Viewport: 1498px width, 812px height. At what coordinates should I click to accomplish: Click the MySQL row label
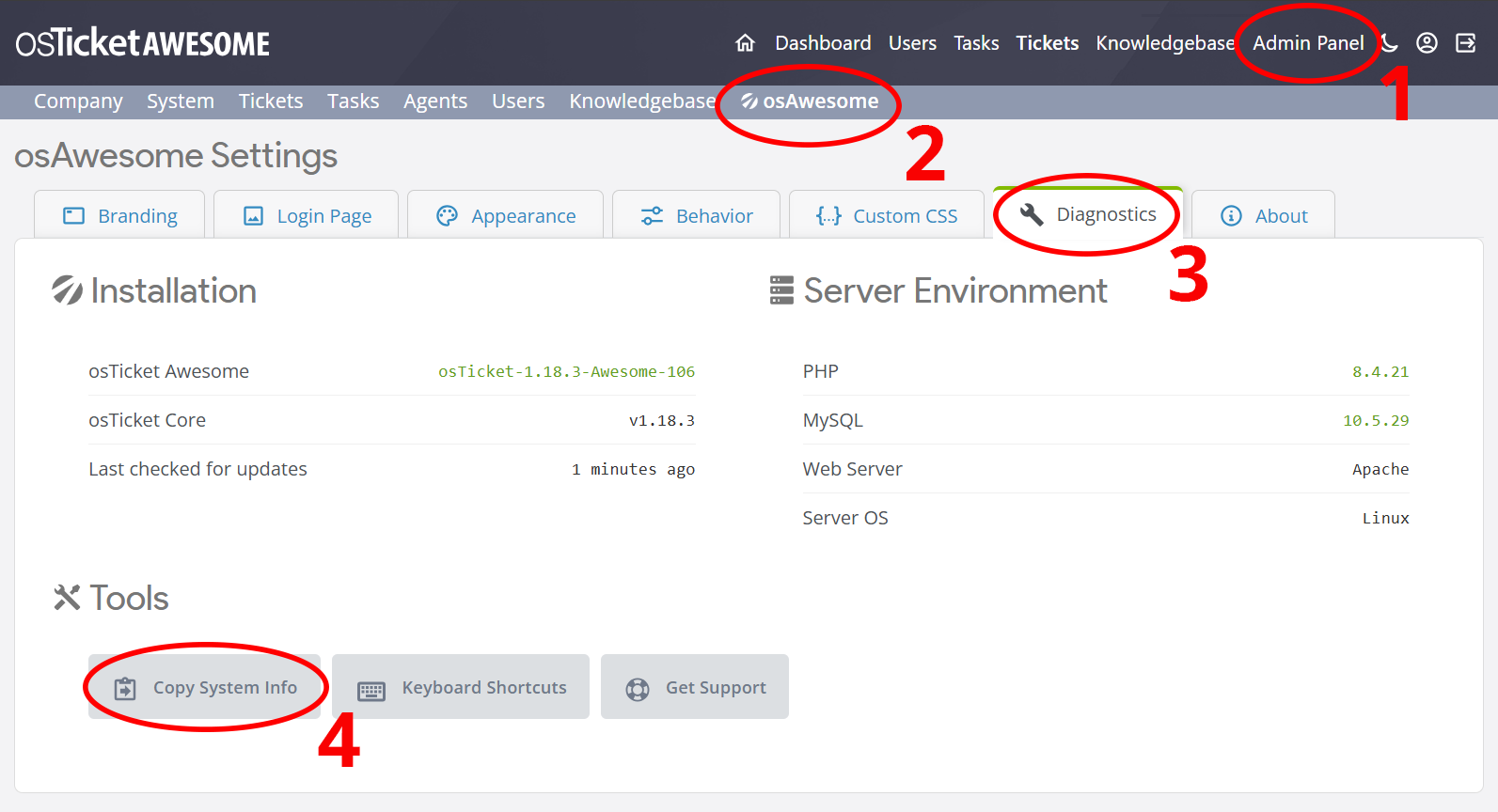pyautogui.click(x=832, y=420)
